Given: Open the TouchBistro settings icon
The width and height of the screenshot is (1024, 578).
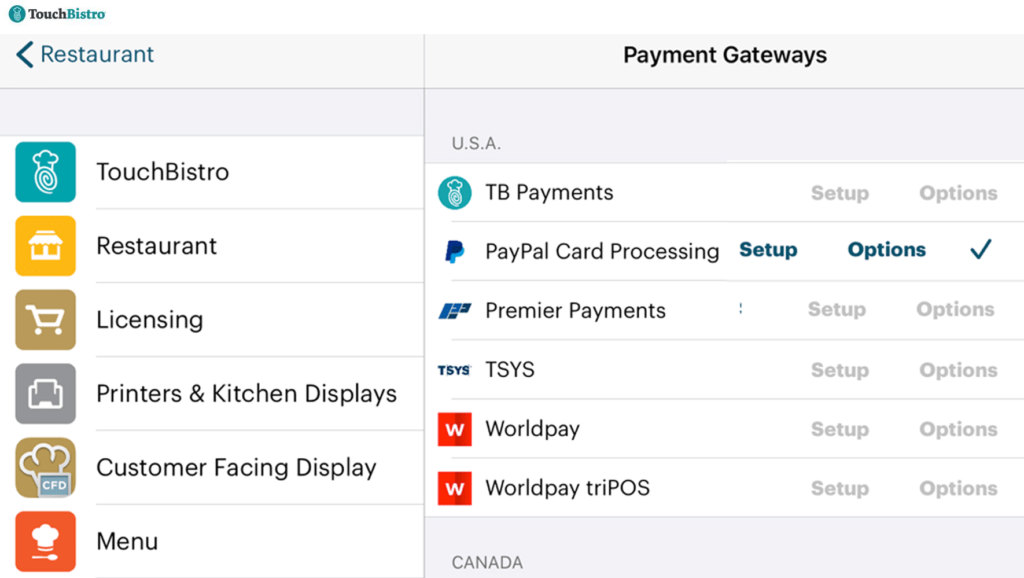Looking at the screenshot, I should (46, 172).
